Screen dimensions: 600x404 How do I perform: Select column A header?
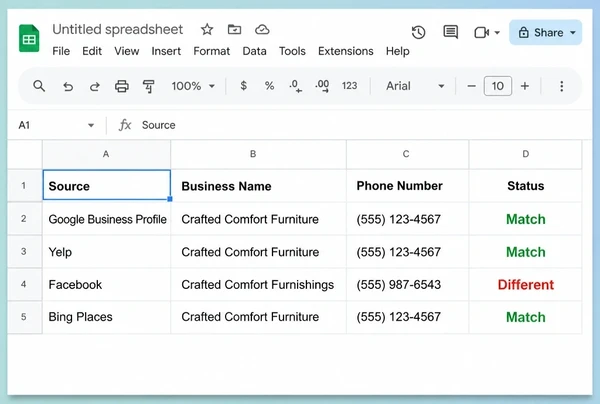tap(106, 154)
